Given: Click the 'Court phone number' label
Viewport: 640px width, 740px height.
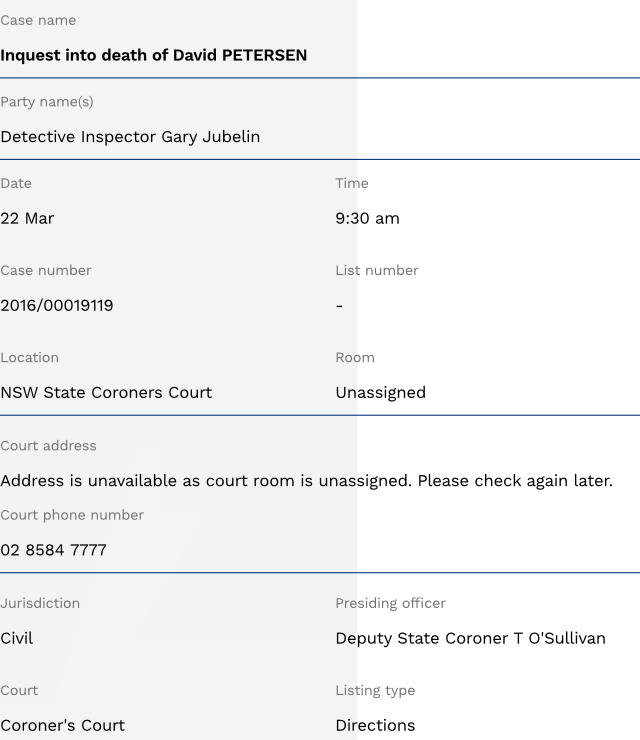Looking at the screenshot, I should (72, 515).
